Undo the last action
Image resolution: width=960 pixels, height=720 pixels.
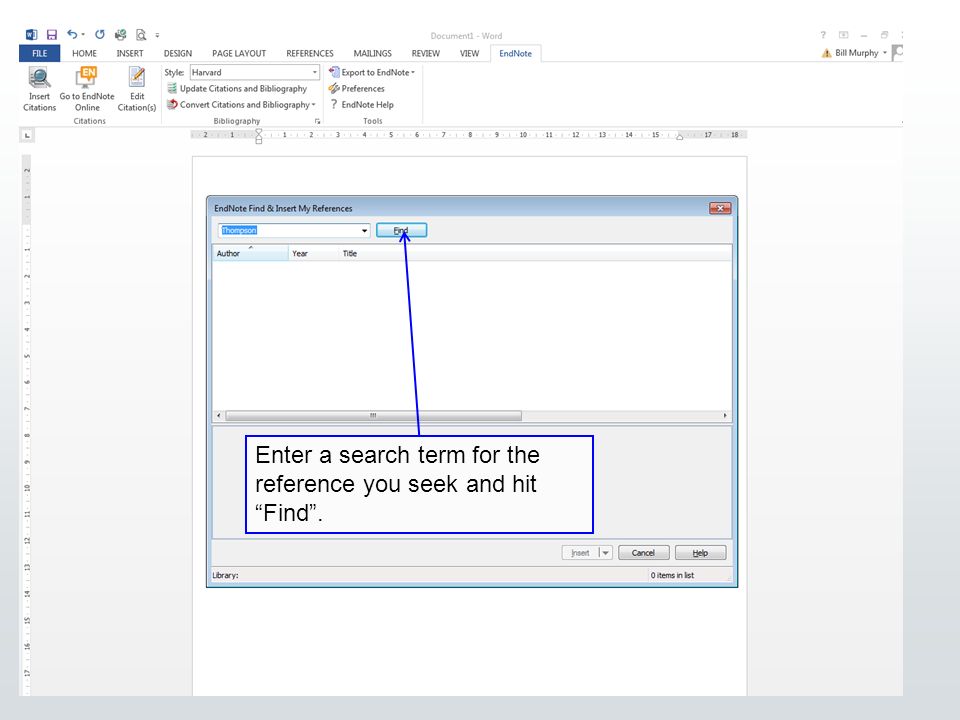tap(72, 34)
